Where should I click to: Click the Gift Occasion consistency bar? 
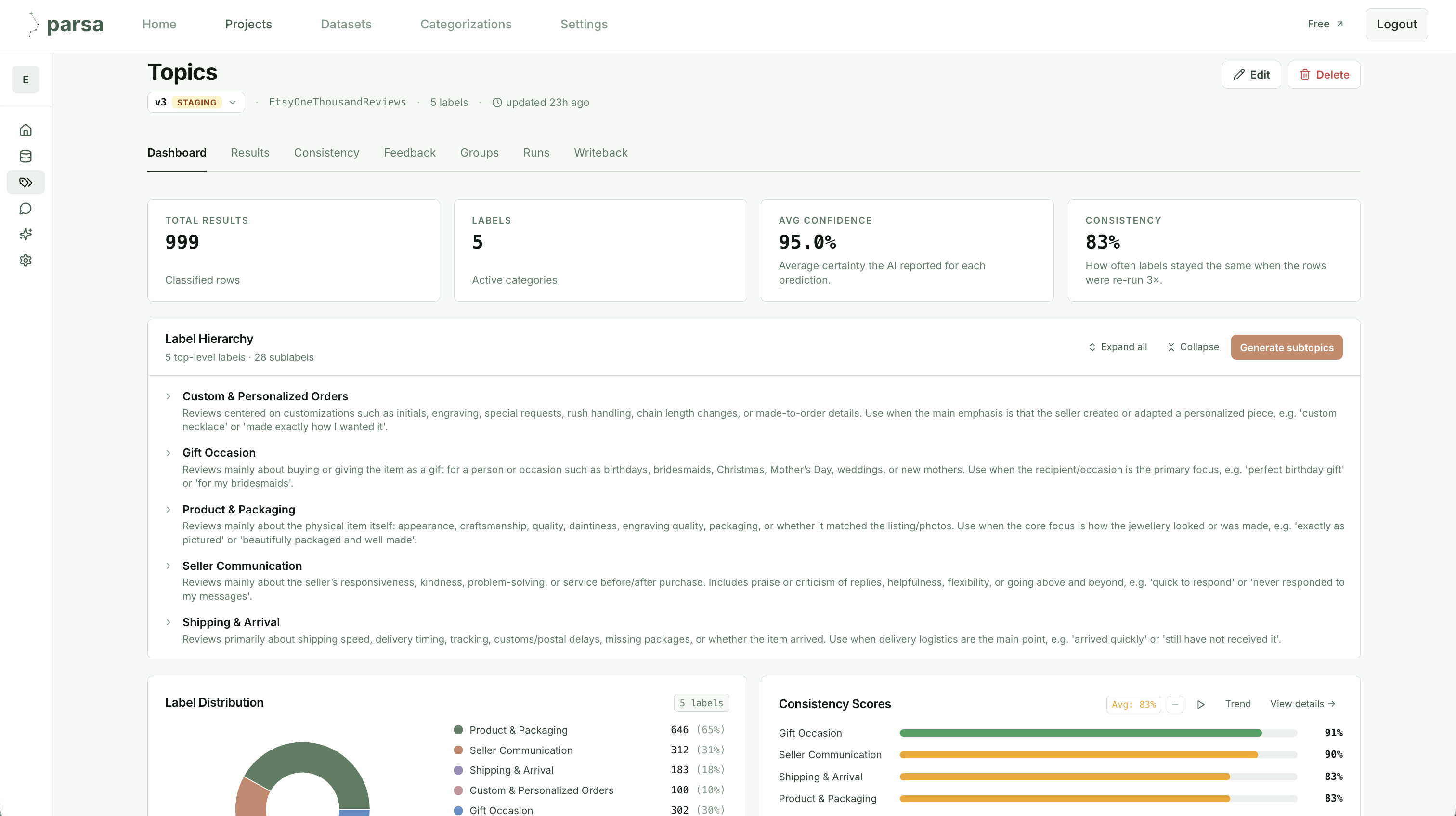(1098, 733)
